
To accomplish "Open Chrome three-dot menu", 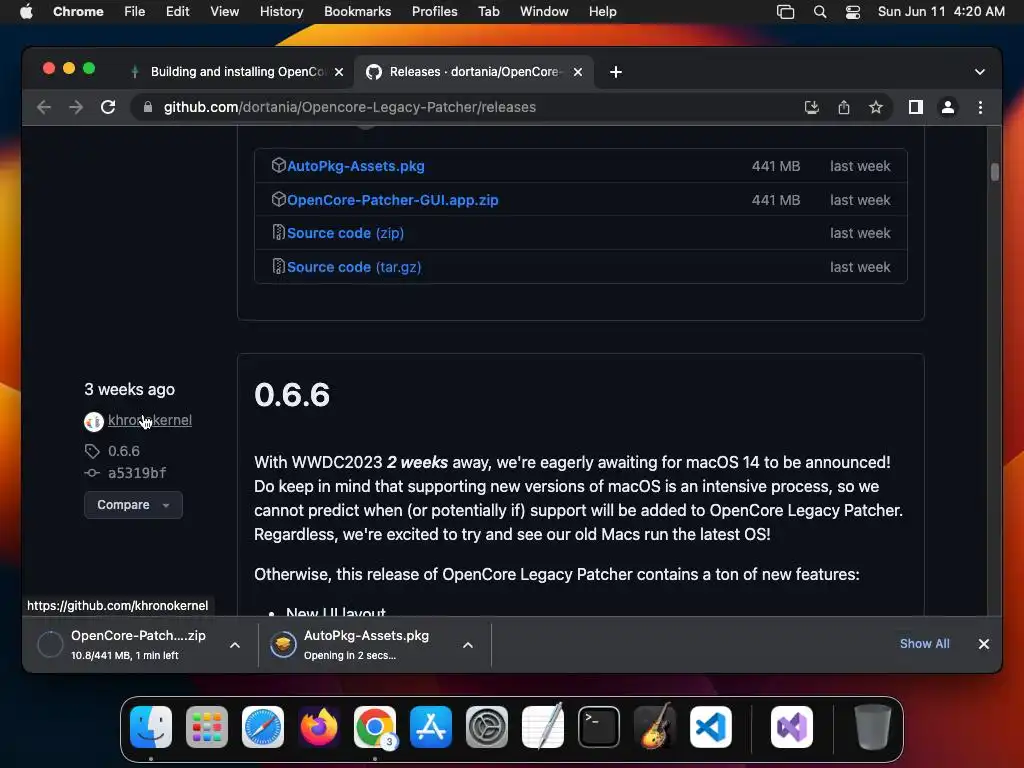I will point(980,107).
